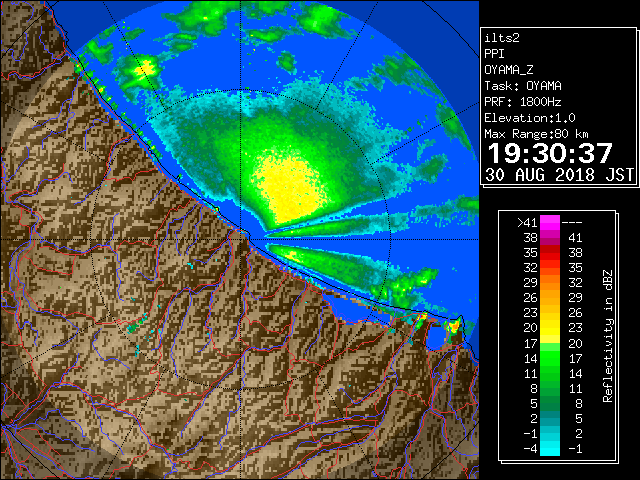Pick the cyan -4 to -1 dBZ swatch

pos(550,449)
